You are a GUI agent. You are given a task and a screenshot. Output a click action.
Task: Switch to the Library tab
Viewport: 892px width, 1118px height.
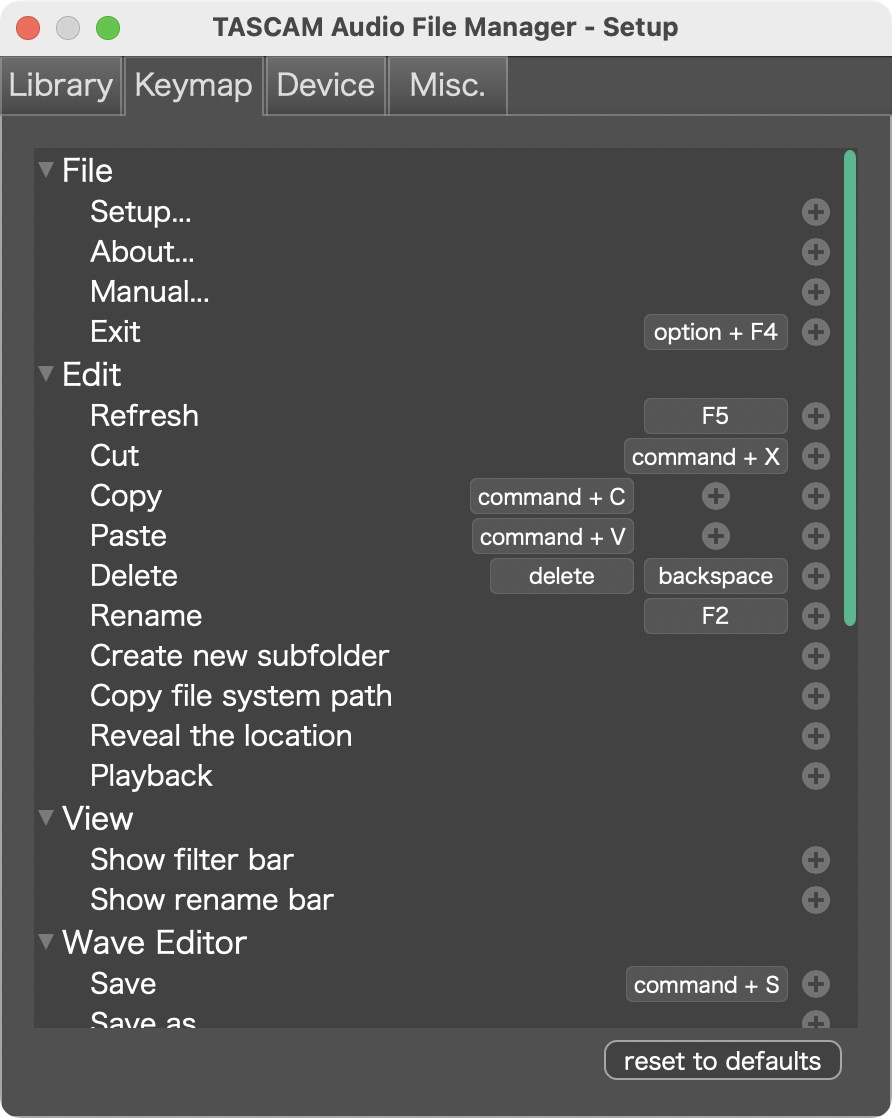pos(61,86)
